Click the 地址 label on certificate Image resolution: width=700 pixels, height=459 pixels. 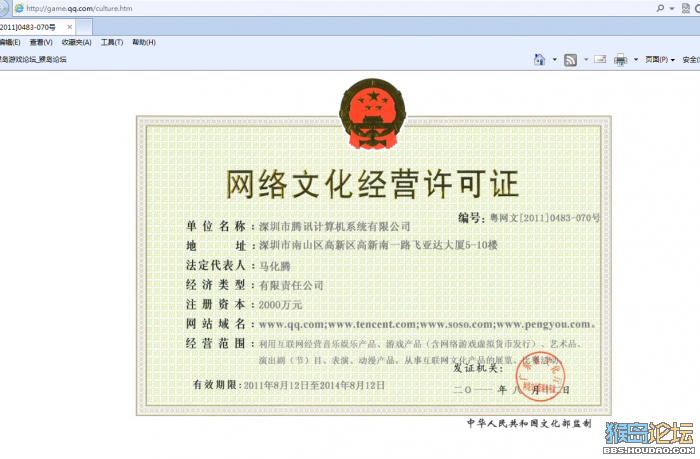click(216, 246)
